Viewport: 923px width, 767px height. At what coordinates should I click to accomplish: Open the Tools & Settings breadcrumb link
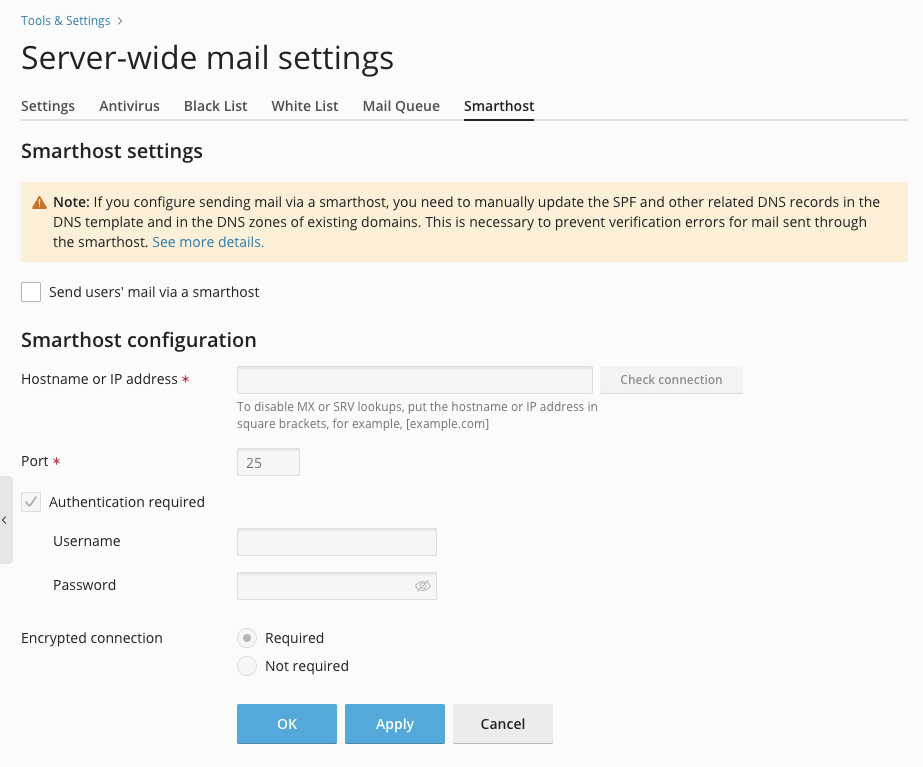tap(65, 21)
